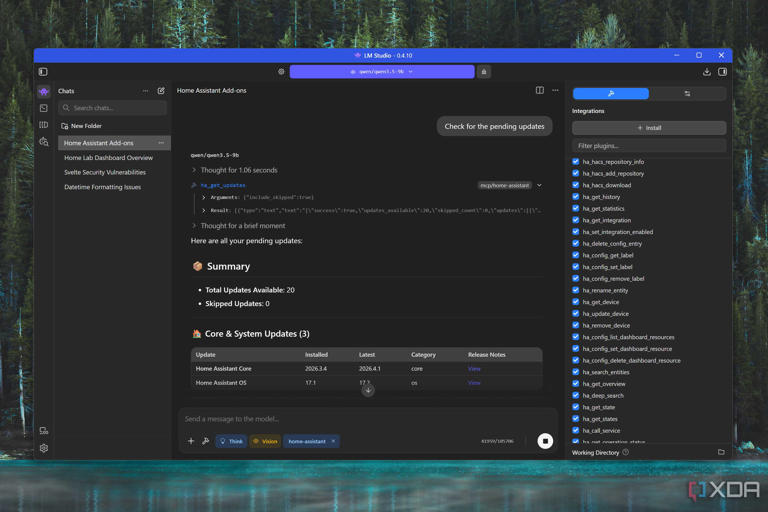The width and height of the screenshot is (768, 512).
Task: Create a new chat with compose icon
Action: (161, 91)
